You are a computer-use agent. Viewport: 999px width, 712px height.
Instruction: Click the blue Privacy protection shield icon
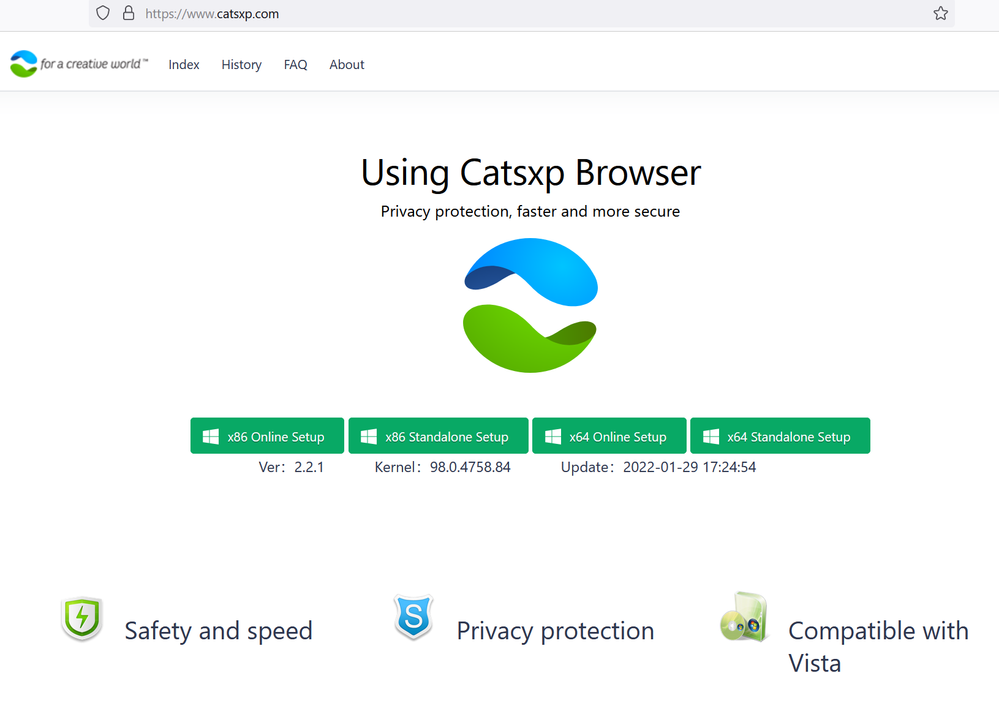click(413, 617)
